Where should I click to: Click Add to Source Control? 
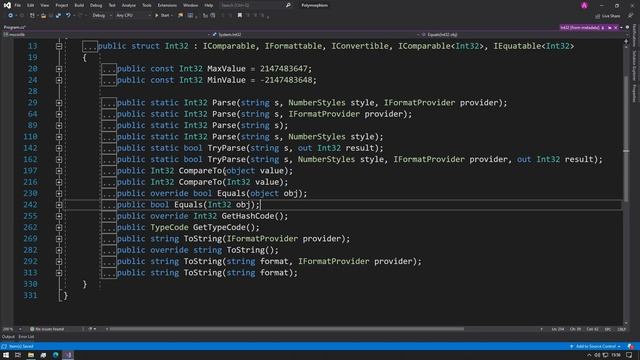tap(596, 346)
